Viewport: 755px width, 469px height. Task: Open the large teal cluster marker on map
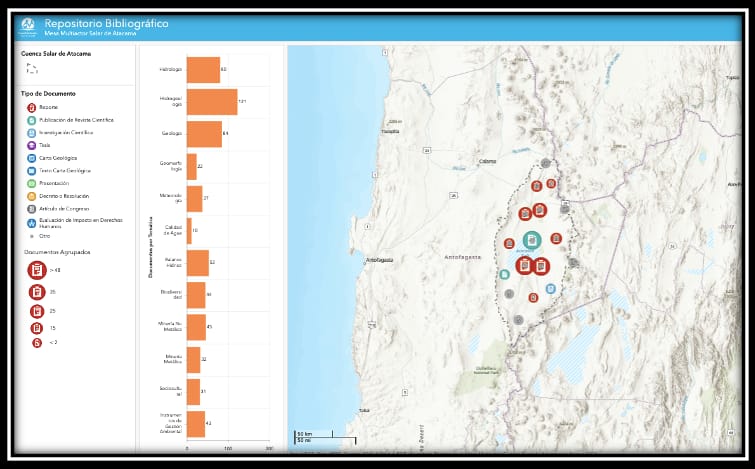[532, 240]
